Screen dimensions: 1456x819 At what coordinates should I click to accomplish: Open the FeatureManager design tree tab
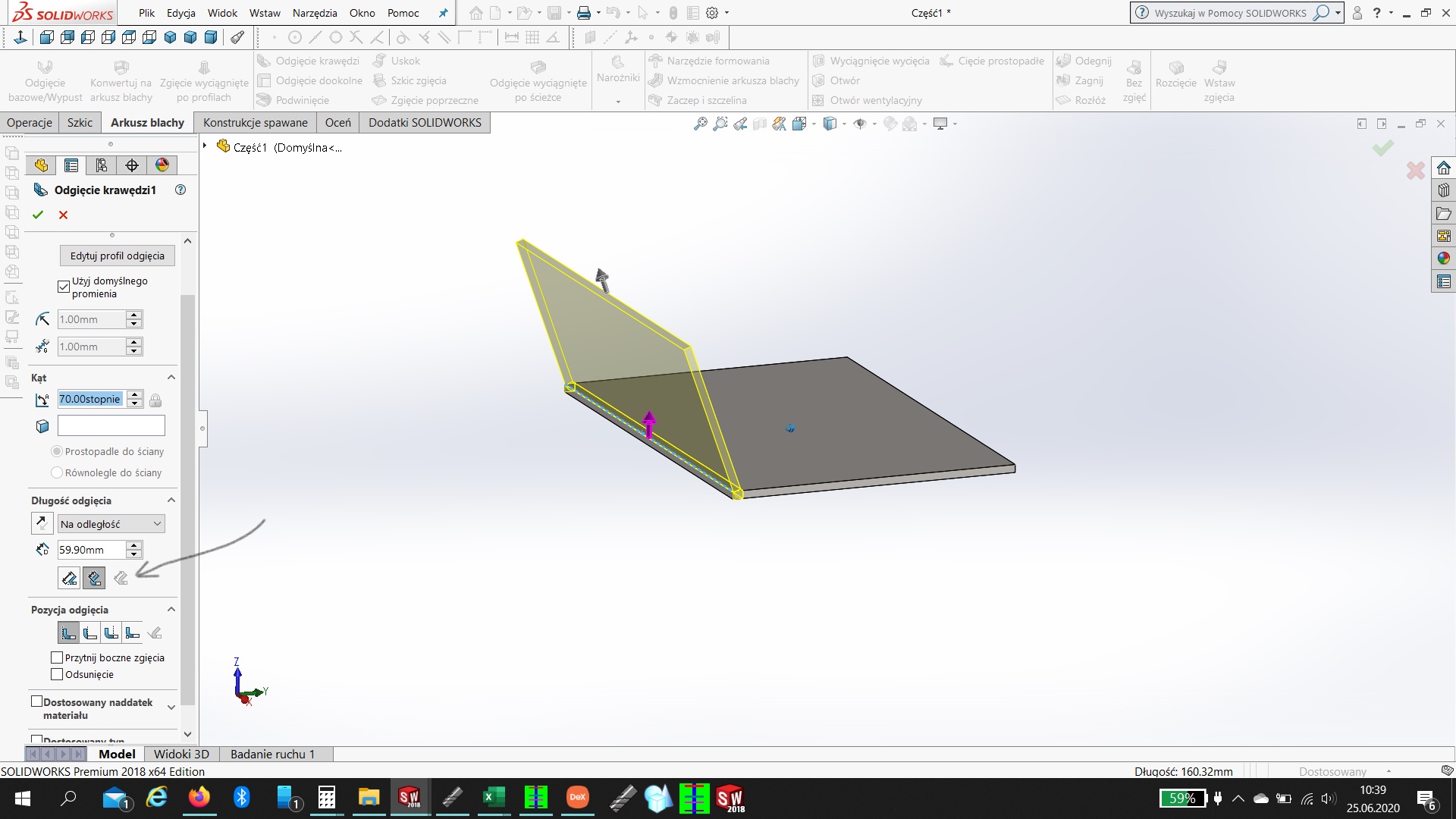pos(41,165)
